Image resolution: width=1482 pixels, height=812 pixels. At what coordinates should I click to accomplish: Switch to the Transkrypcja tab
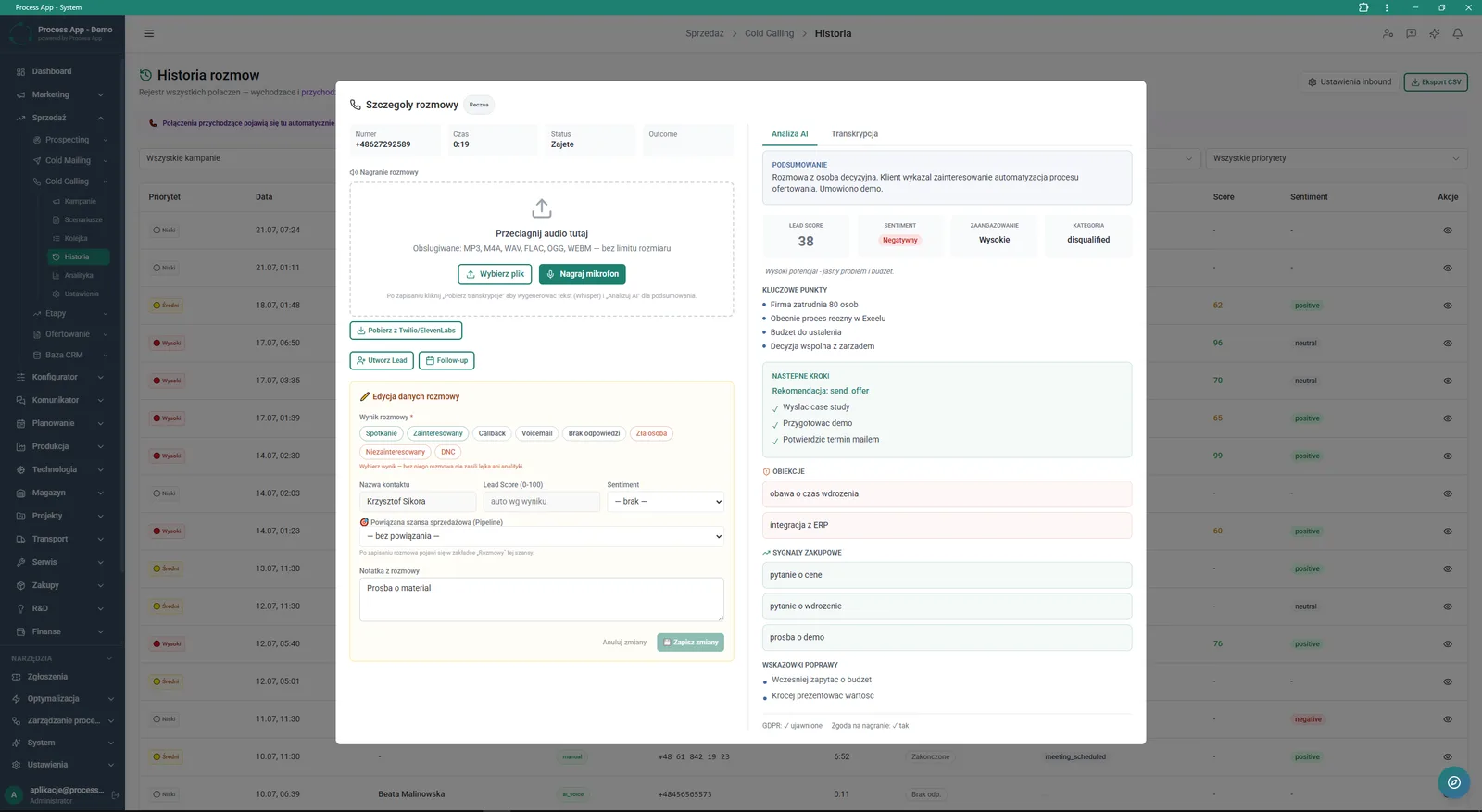854,134
